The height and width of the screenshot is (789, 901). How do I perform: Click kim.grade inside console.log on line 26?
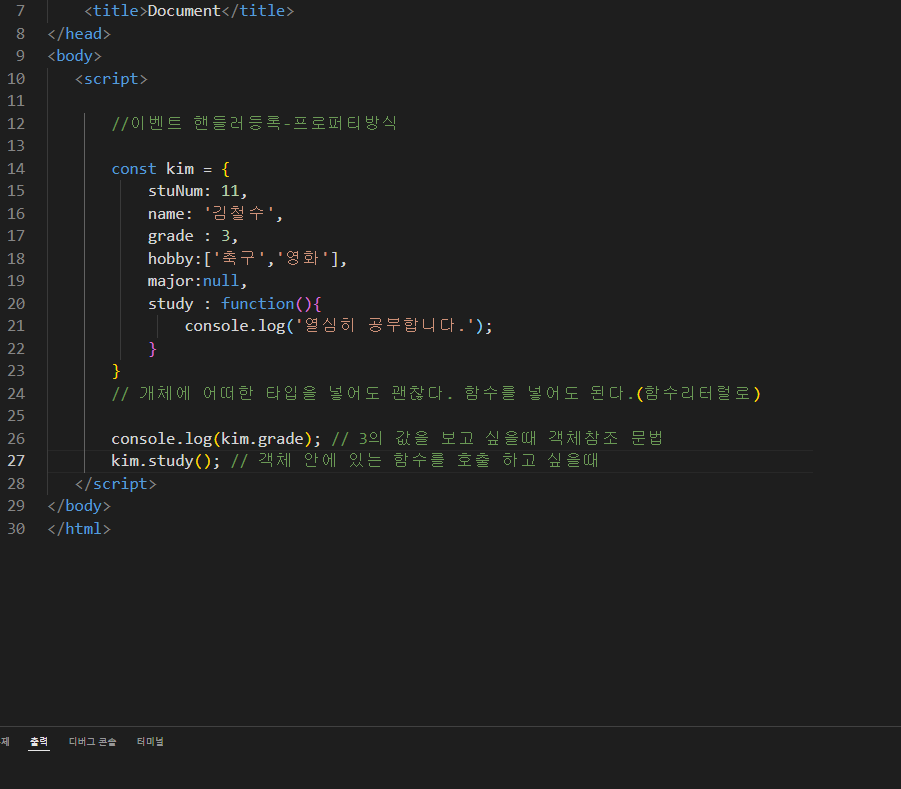[262, 439]
